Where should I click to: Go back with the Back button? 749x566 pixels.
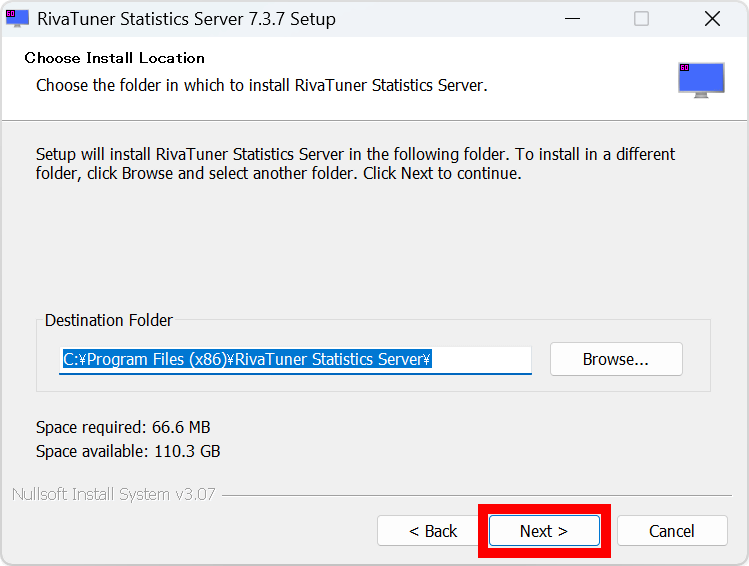click(433, 531)
